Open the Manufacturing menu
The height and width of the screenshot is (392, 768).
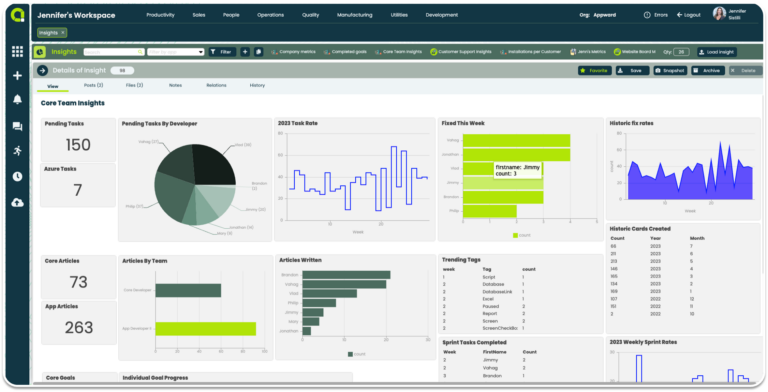[355, 15]
